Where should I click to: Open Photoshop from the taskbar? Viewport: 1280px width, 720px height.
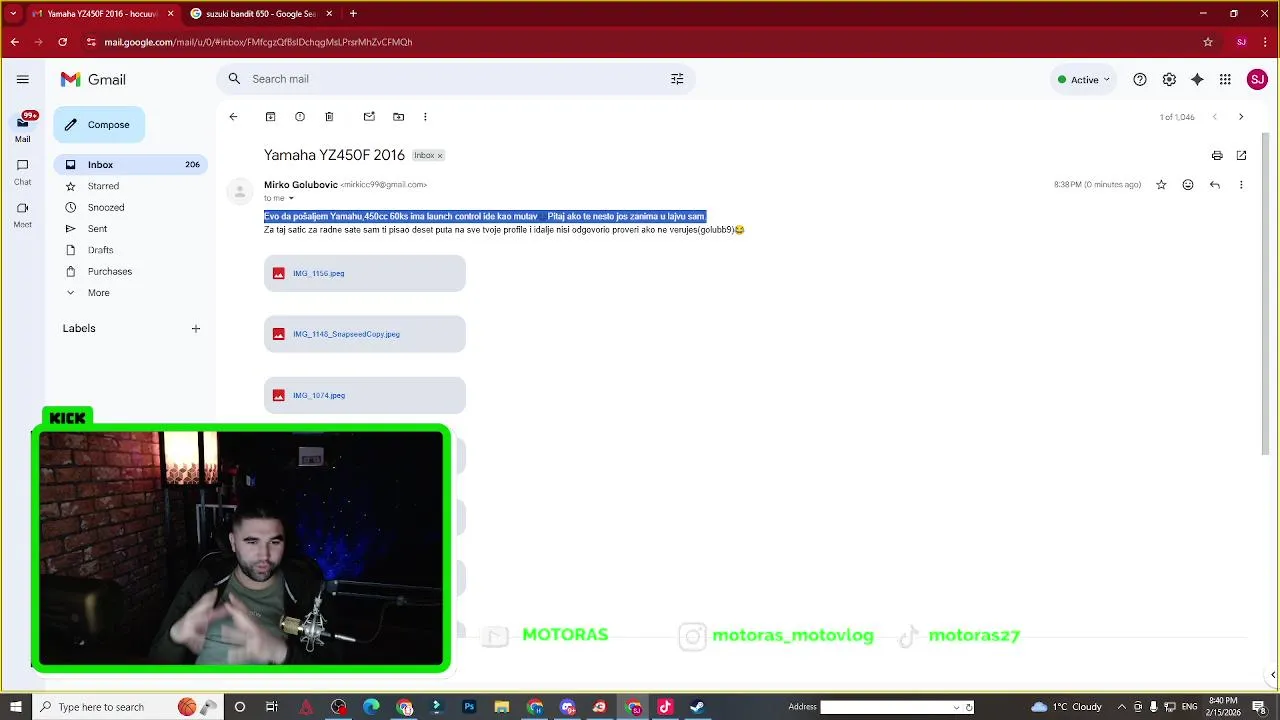[x=469, y=707]
